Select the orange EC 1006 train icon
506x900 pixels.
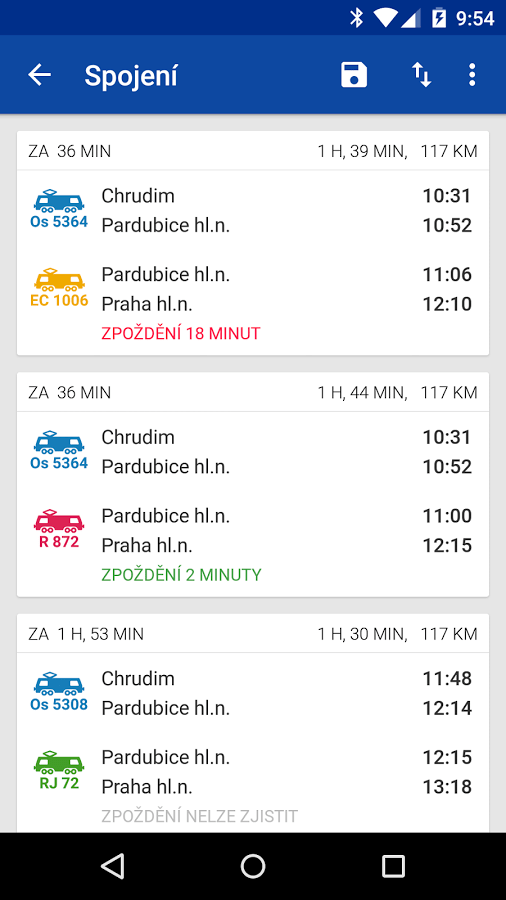point(59,287)
